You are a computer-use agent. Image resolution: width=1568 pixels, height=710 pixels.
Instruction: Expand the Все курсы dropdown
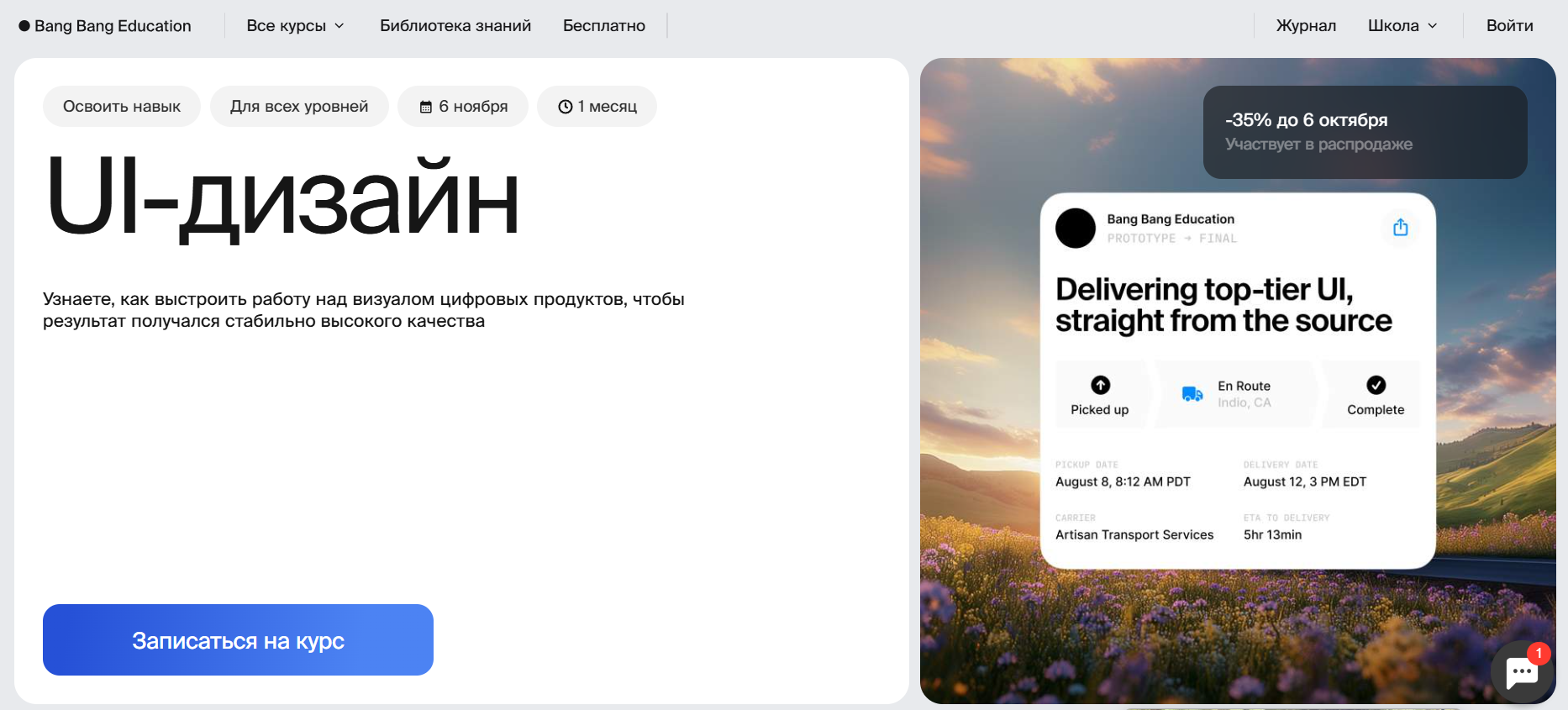tap(296, 26)
